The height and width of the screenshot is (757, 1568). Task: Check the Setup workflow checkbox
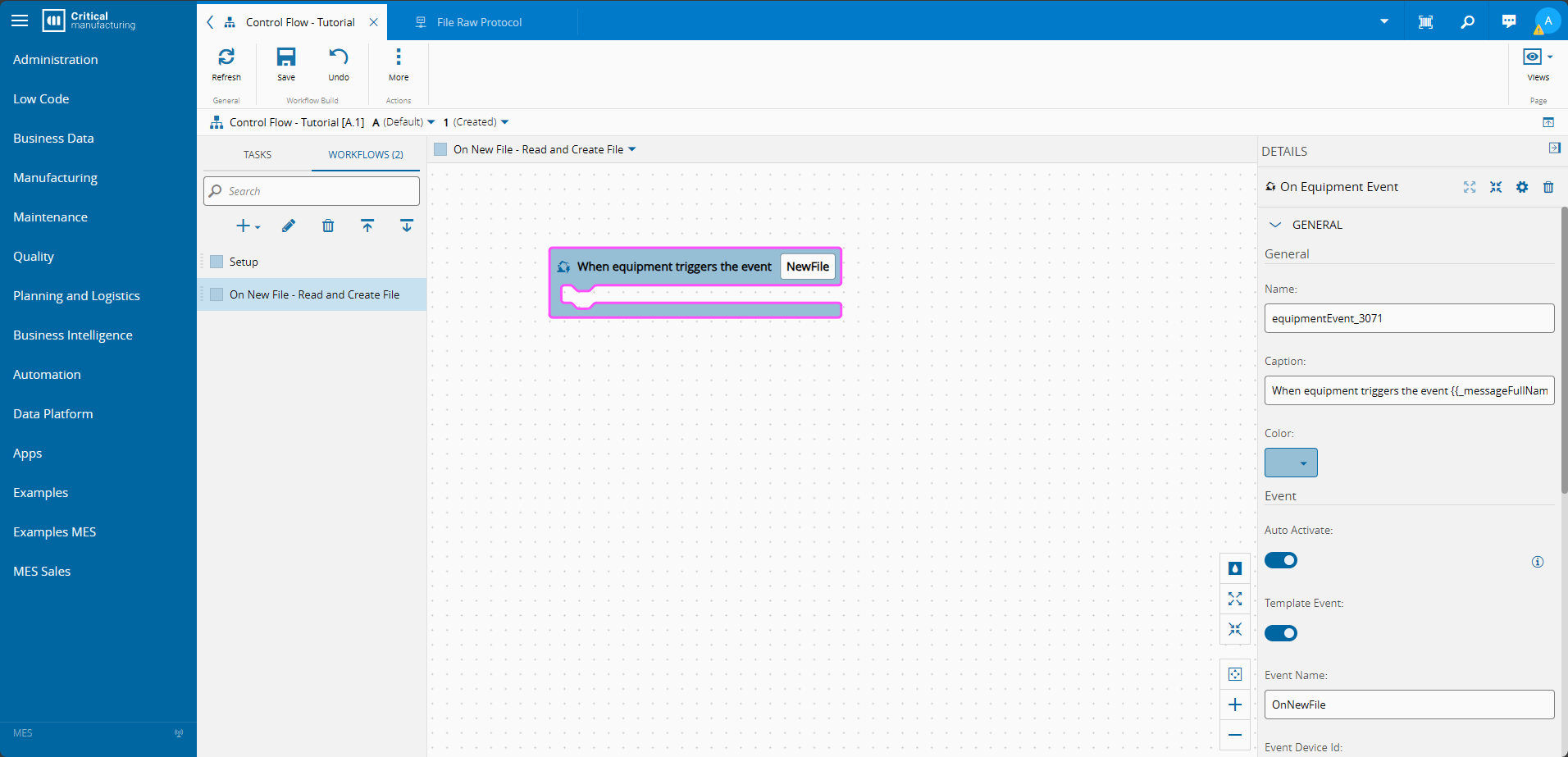pos(217,262)
